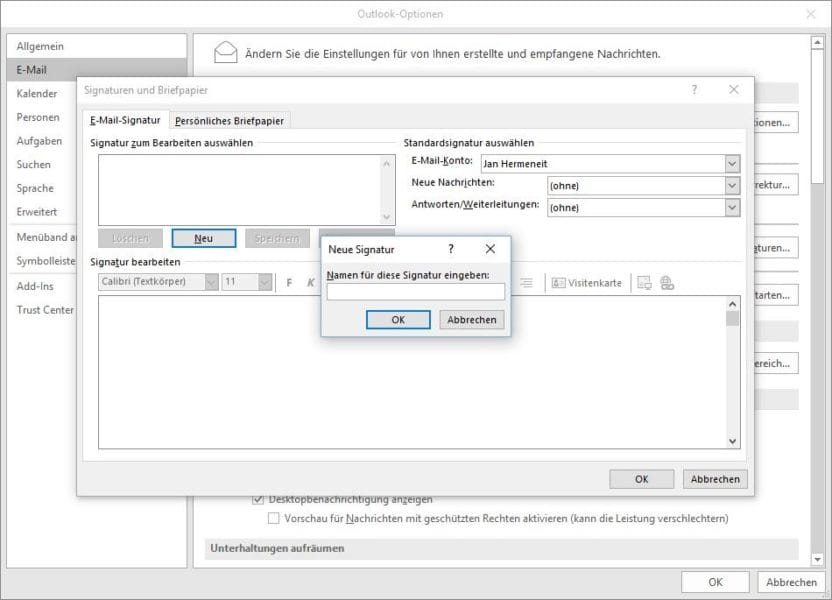The height and width of the screenshot is (600, 832).
Task: Select Aufgaben in options sidebar
Action: pos(39,141)
